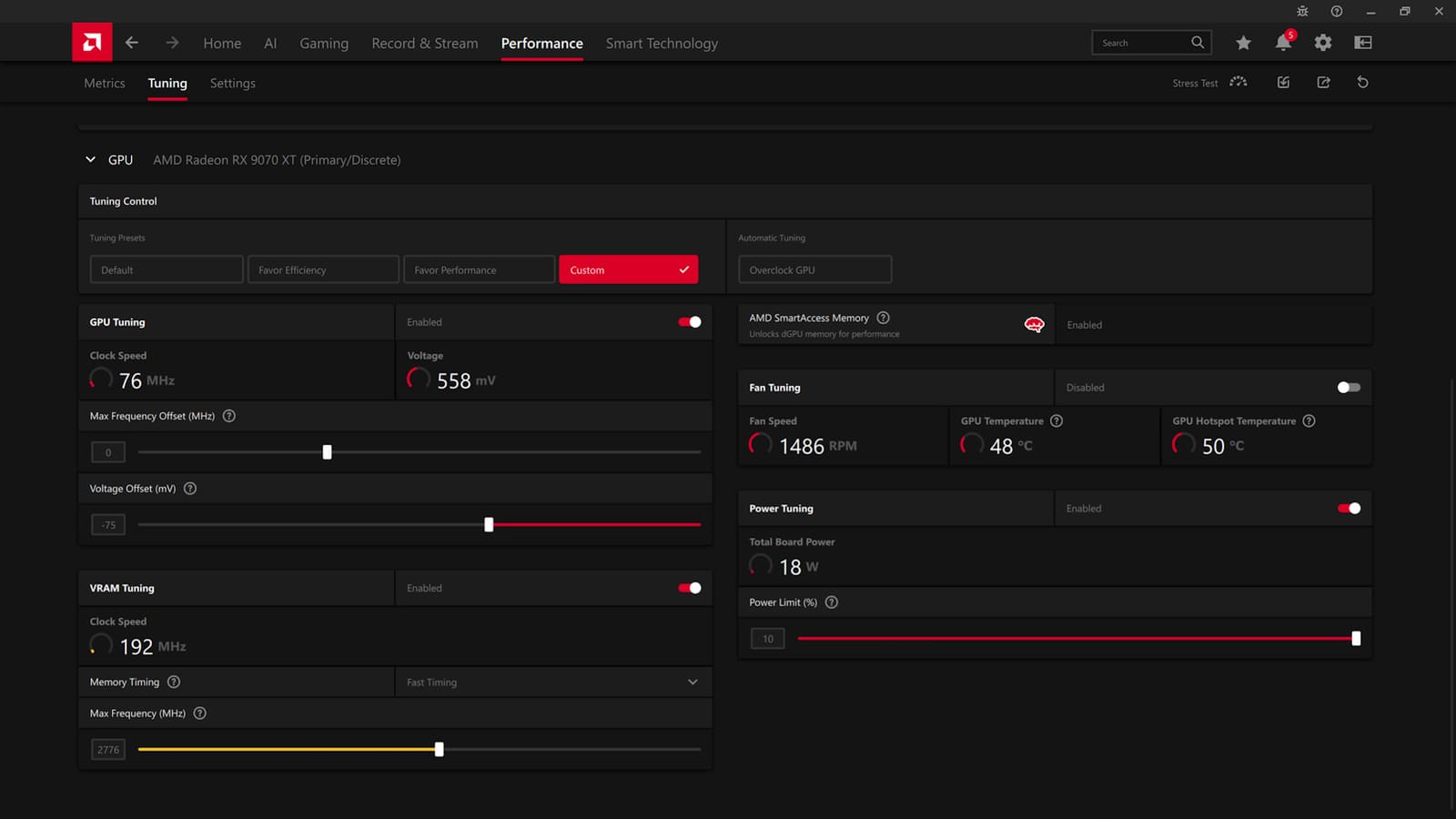
Task: Click the Power Limit slider handle
Action: [x=1356, y=639]
